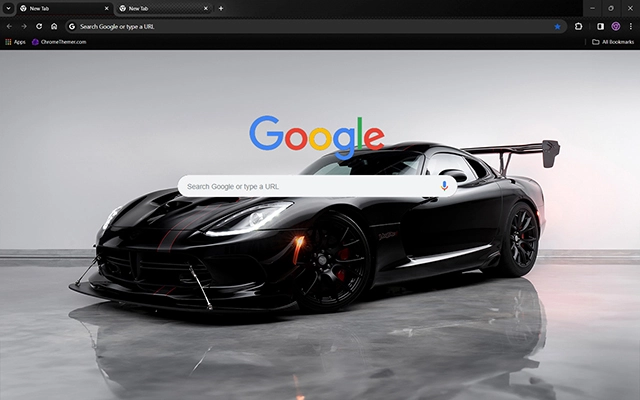This screenshot has width=640, height=400.
Task: Open Chrome three-dot menu
Action: tap(631, 27)
